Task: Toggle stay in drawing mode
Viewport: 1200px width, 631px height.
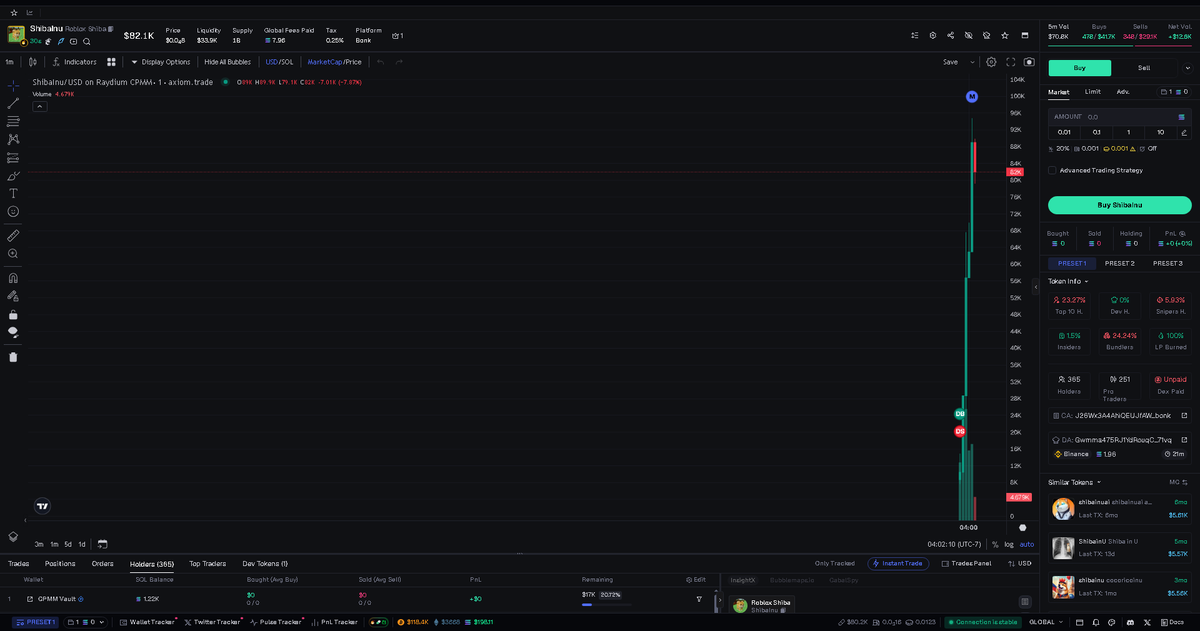Action: point(13,296)
